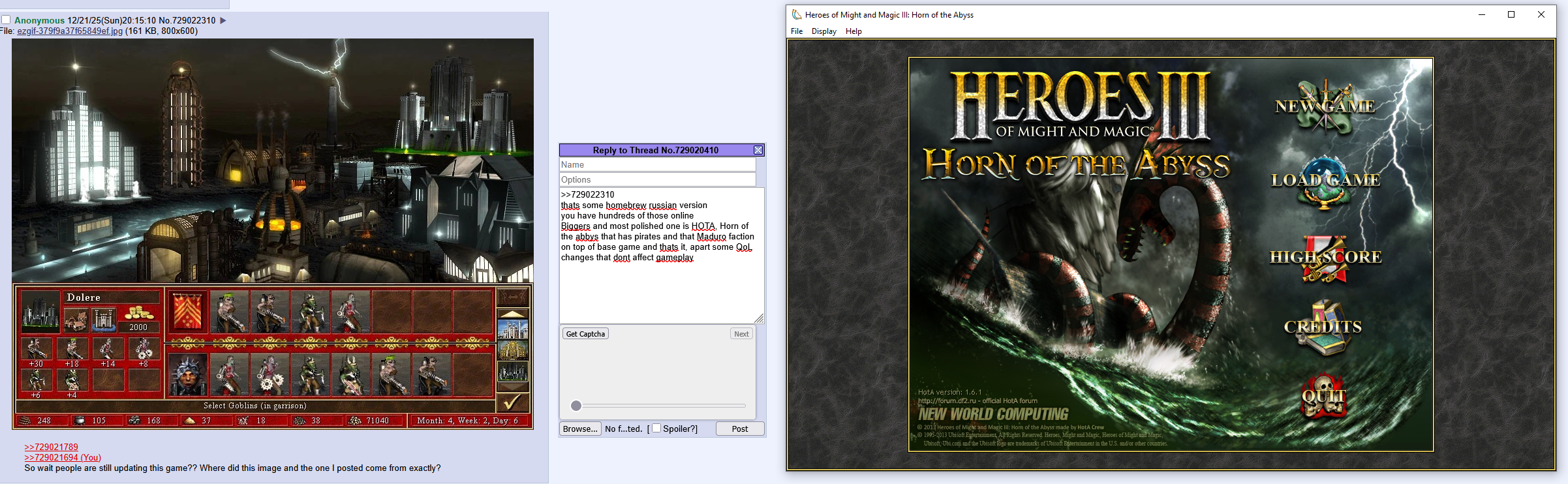
Task: Click inside the reply comment text area
Action: (x=662, y=255)
